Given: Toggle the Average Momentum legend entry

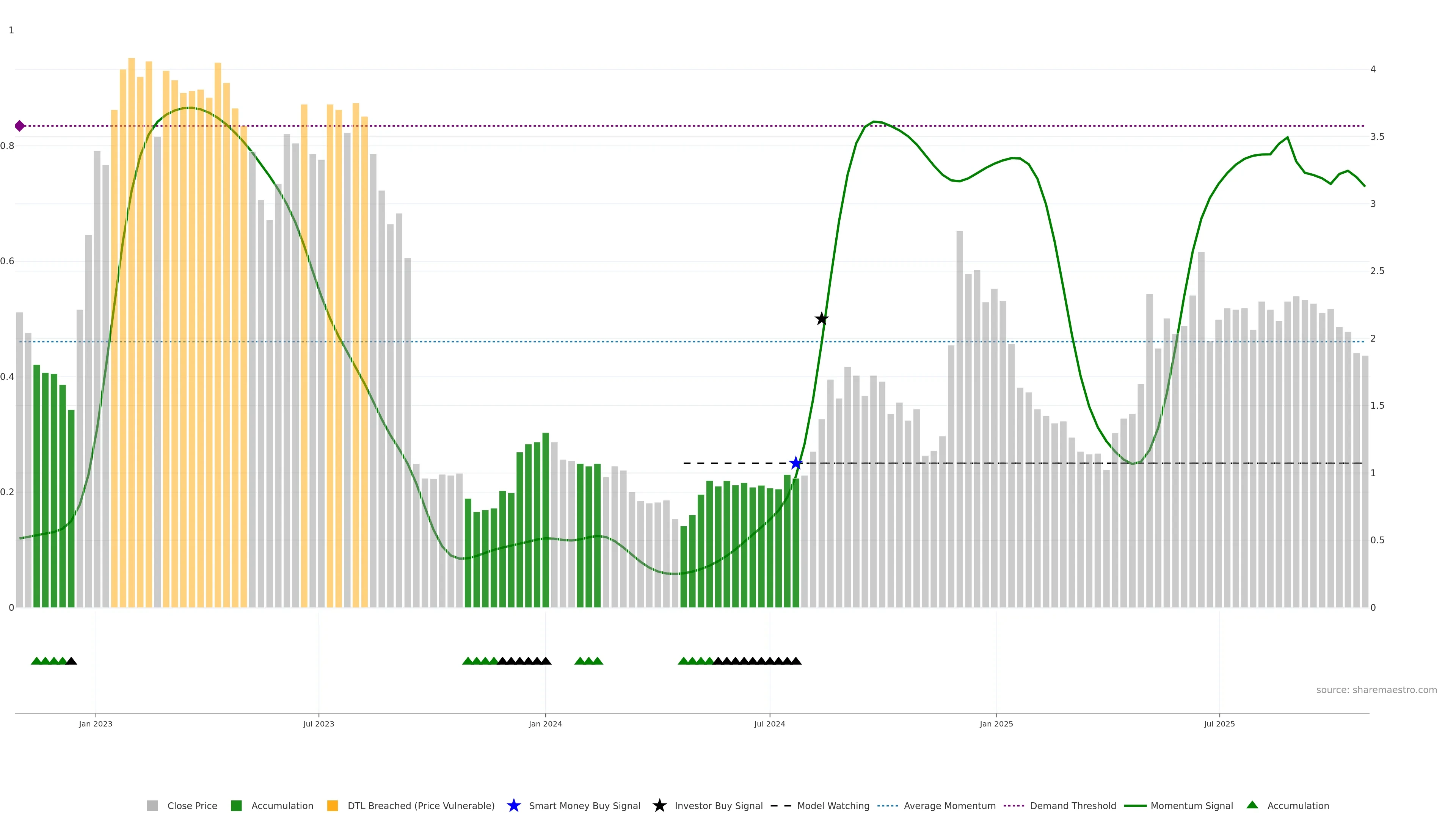Looking at the screenshot, I should 949,805.
